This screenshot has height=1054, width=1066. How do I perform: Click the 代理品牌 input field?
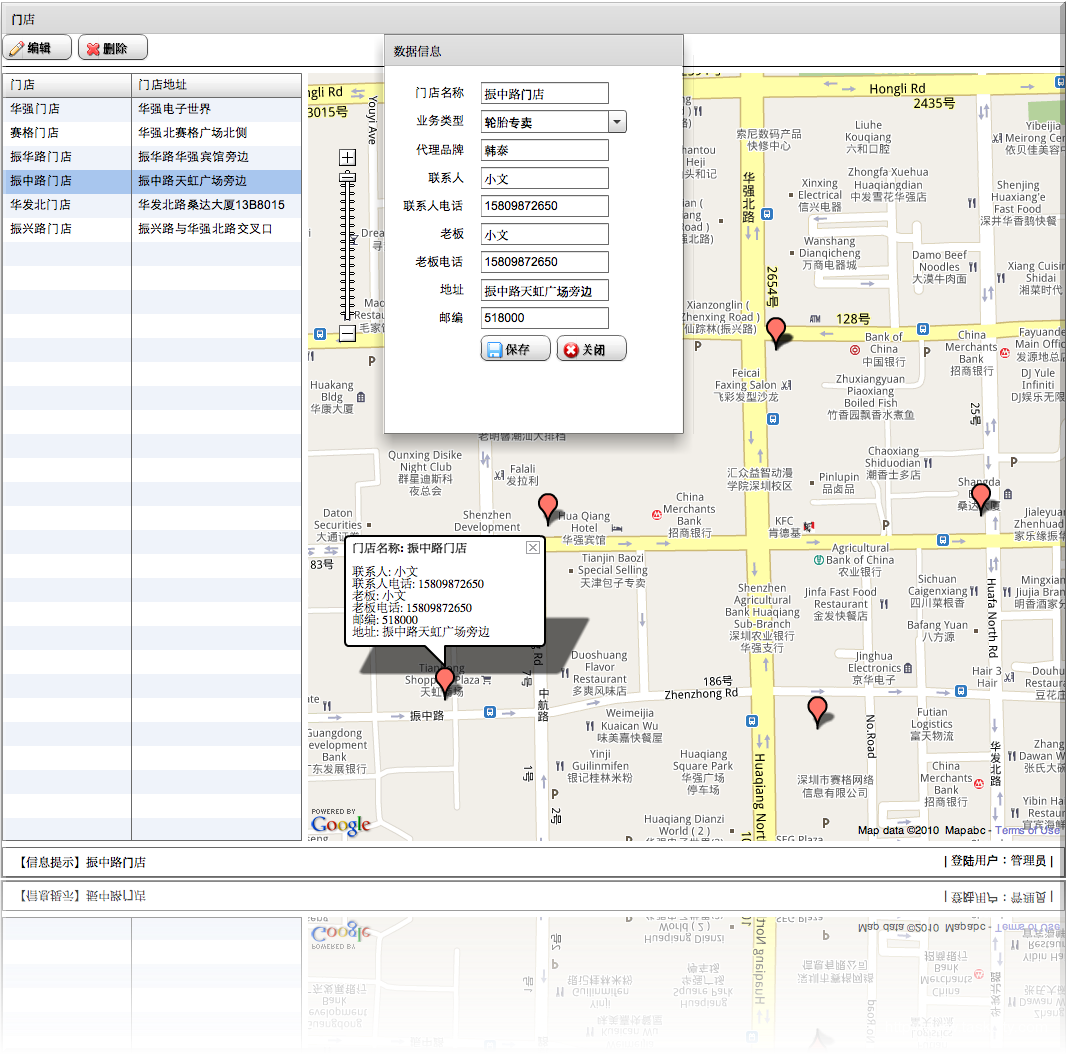(545, 150)
